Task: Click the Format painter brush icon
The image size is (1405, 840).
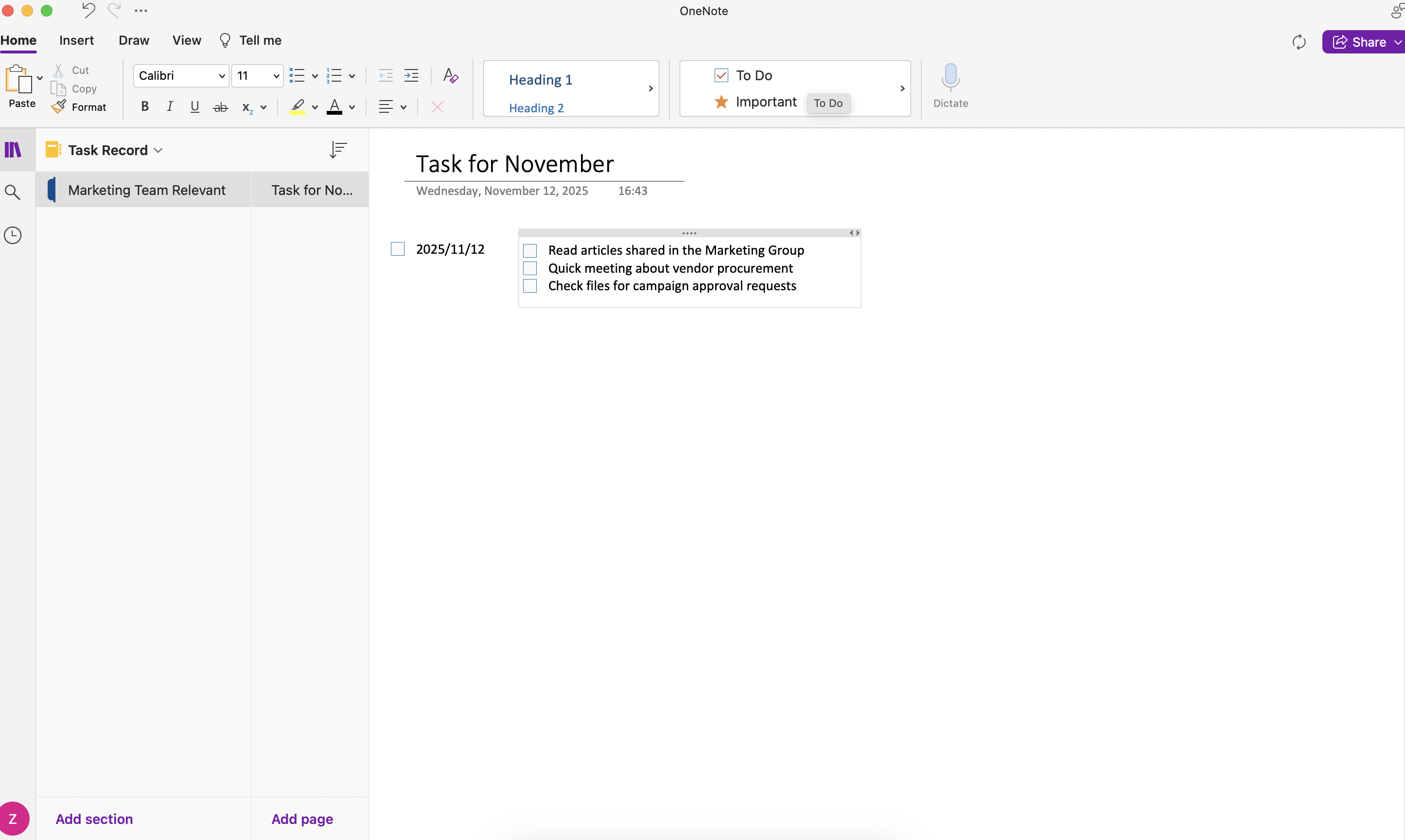Action: point(58,107)
